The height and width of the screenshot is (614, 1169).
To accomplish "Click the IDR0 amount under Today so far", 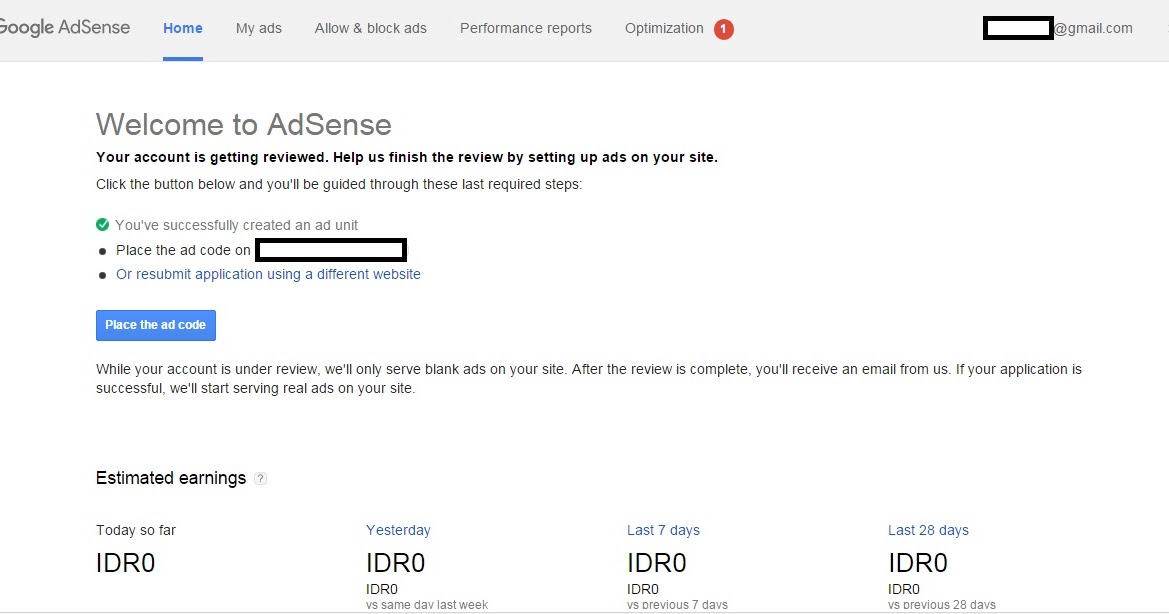I will coord(125,563).
